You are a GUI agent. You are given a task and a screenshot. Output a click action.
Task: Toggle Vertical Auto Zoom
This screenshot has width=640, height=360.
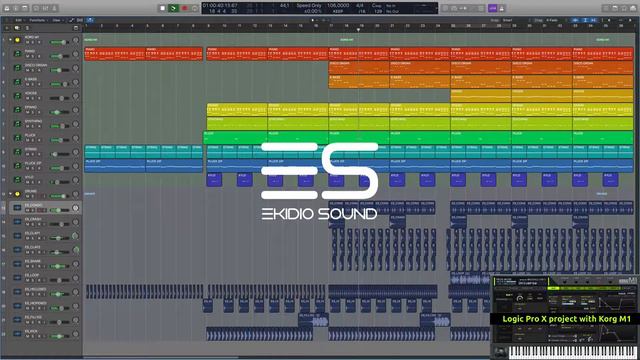[x=584, y=20]
